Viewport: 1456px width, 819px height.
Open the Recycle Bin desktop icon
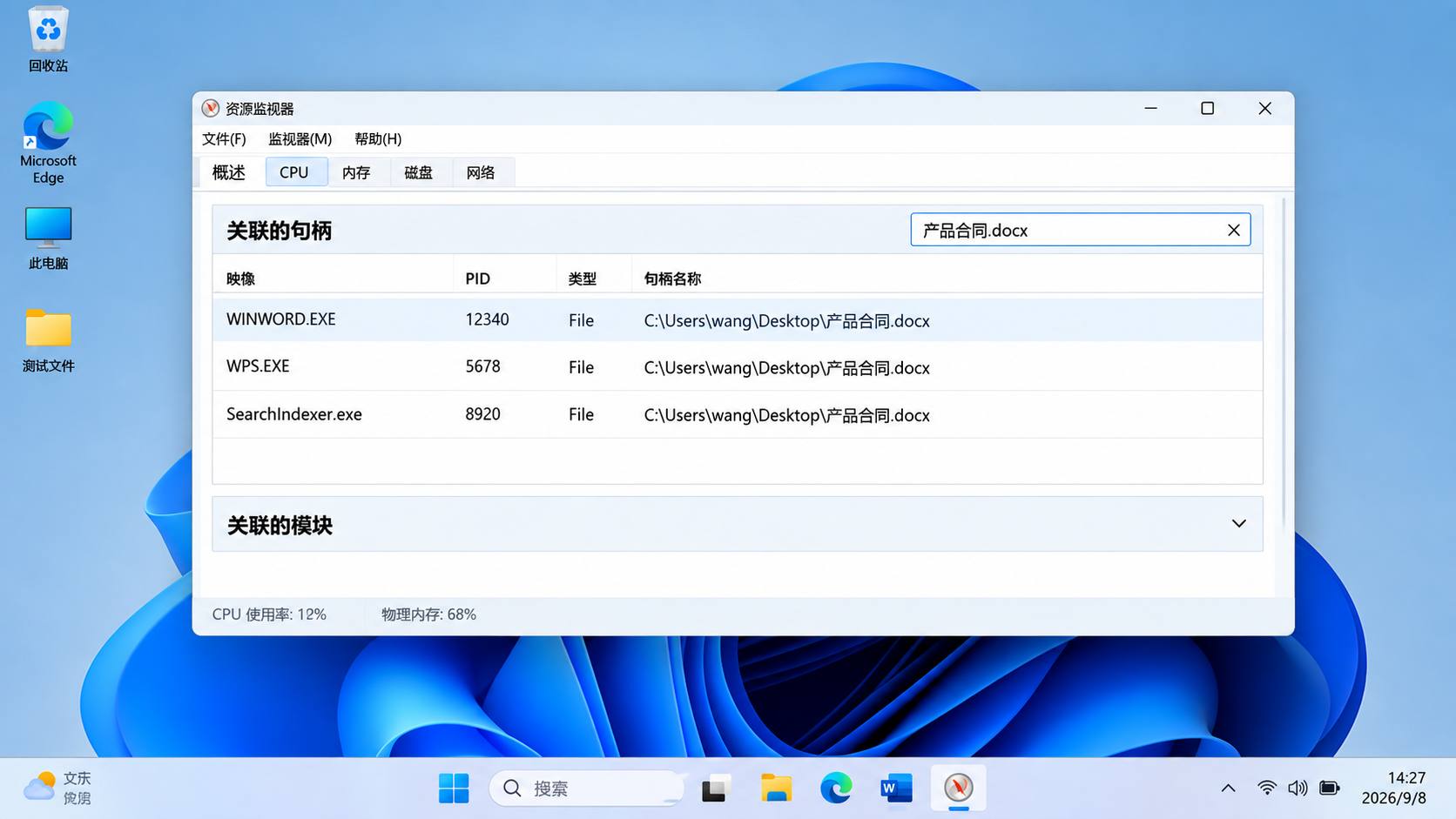[x=48, y=39]
